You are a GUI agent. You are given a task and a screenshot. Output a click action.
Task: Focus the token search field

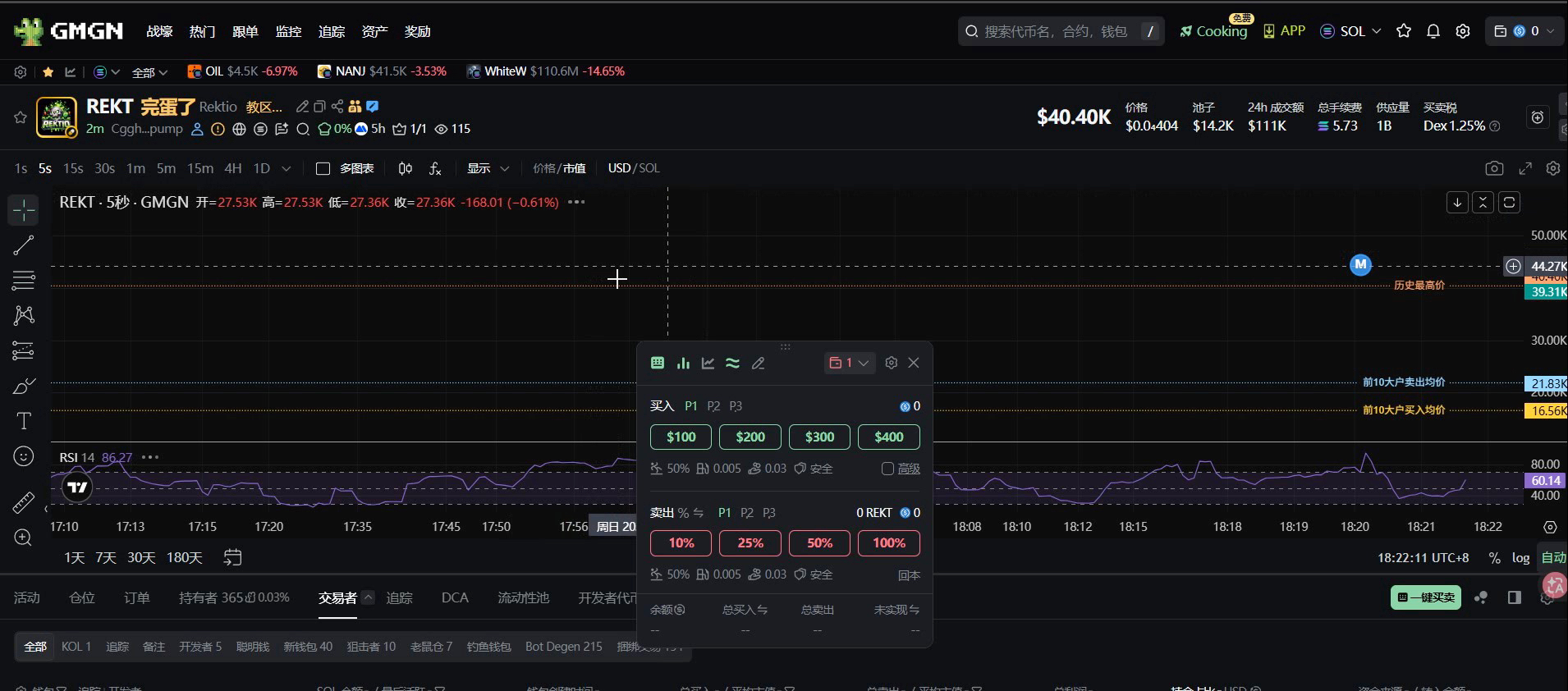pos(1061,31)
